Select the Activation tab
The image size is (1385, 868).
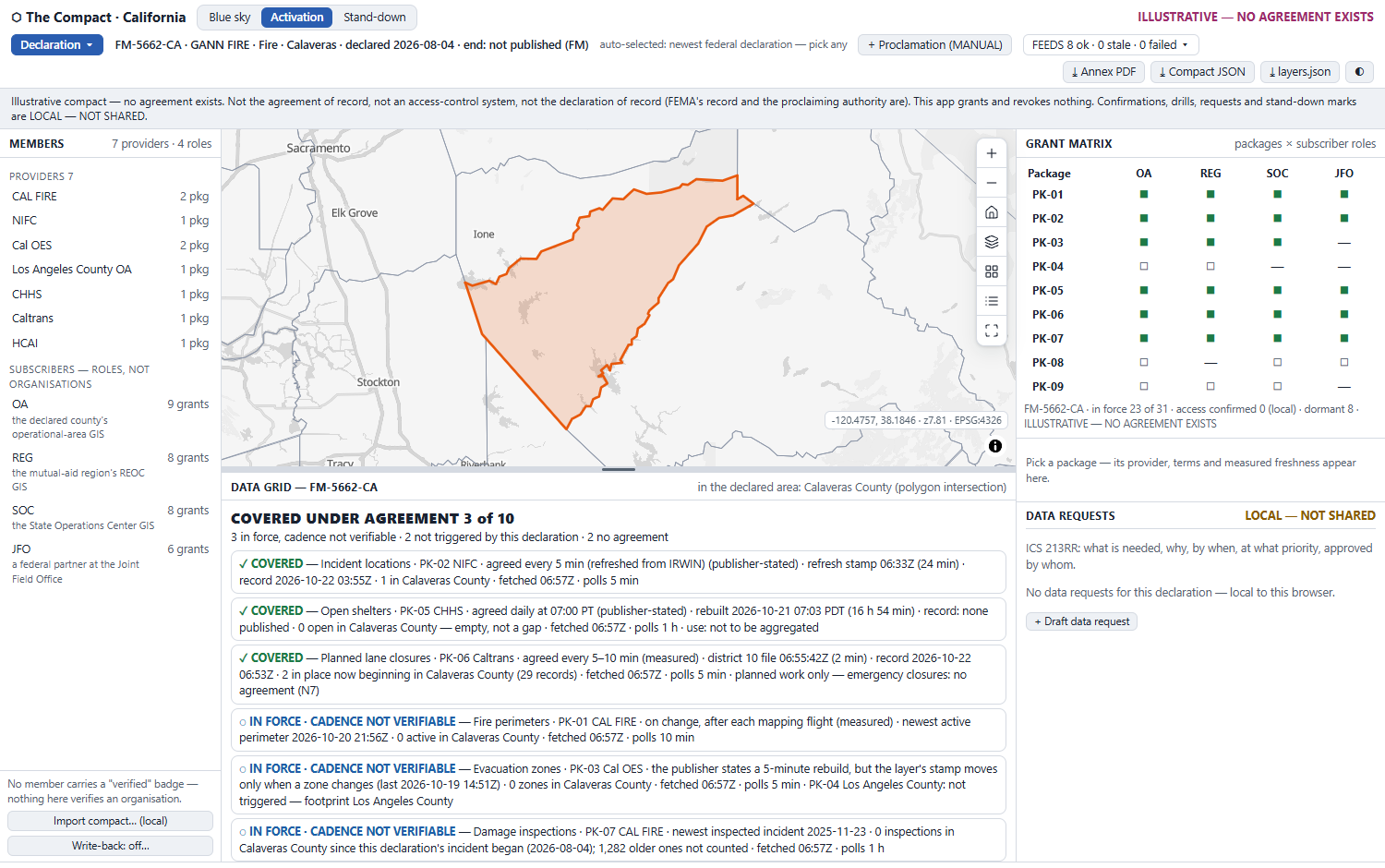click(297, 18)
